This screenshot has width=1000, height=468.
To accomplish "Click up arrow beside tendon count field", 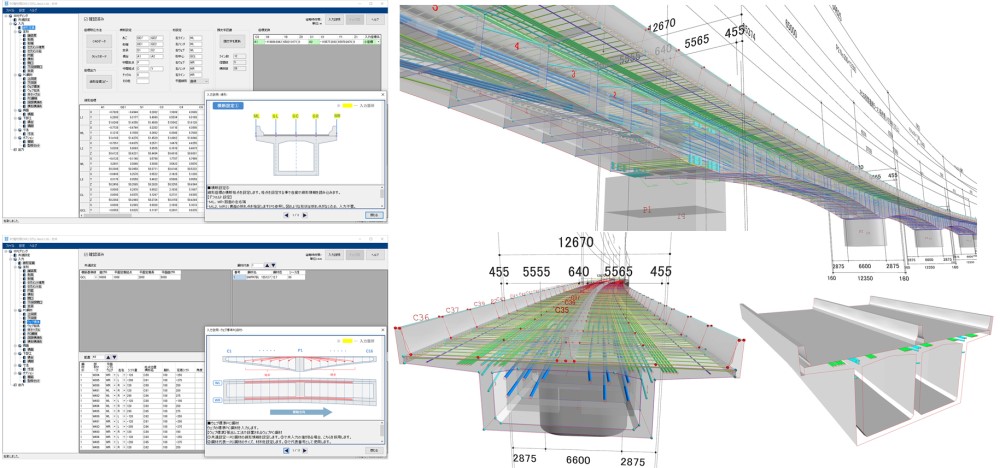I will click(x=267, y=265).
